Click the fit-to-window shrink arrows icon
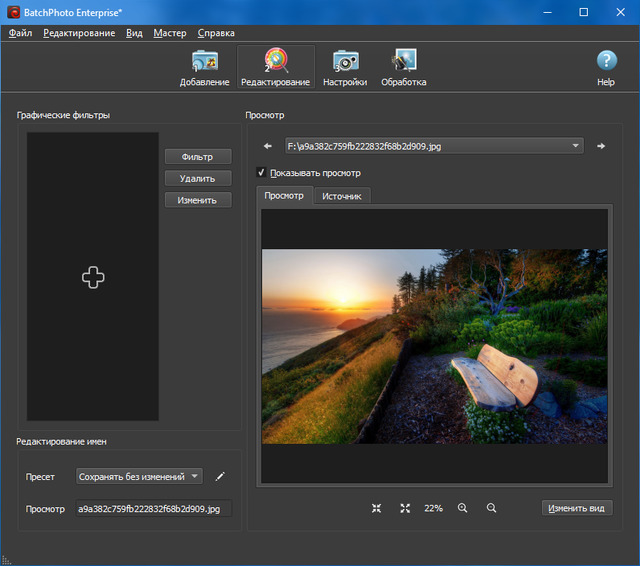The image size is (640, 566). 377,508
